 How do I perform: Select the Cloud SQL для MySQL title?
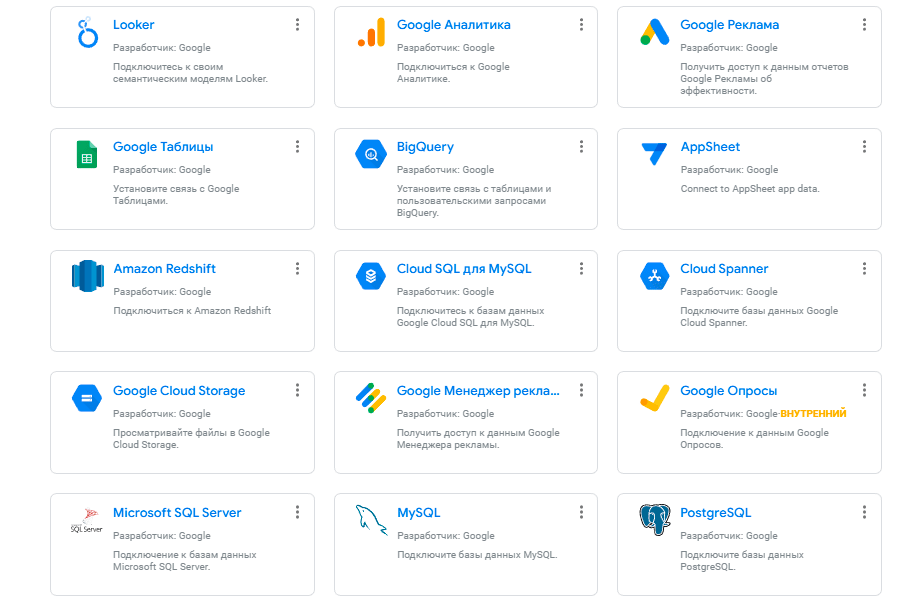pyautogui.click(x=464, y=269)
